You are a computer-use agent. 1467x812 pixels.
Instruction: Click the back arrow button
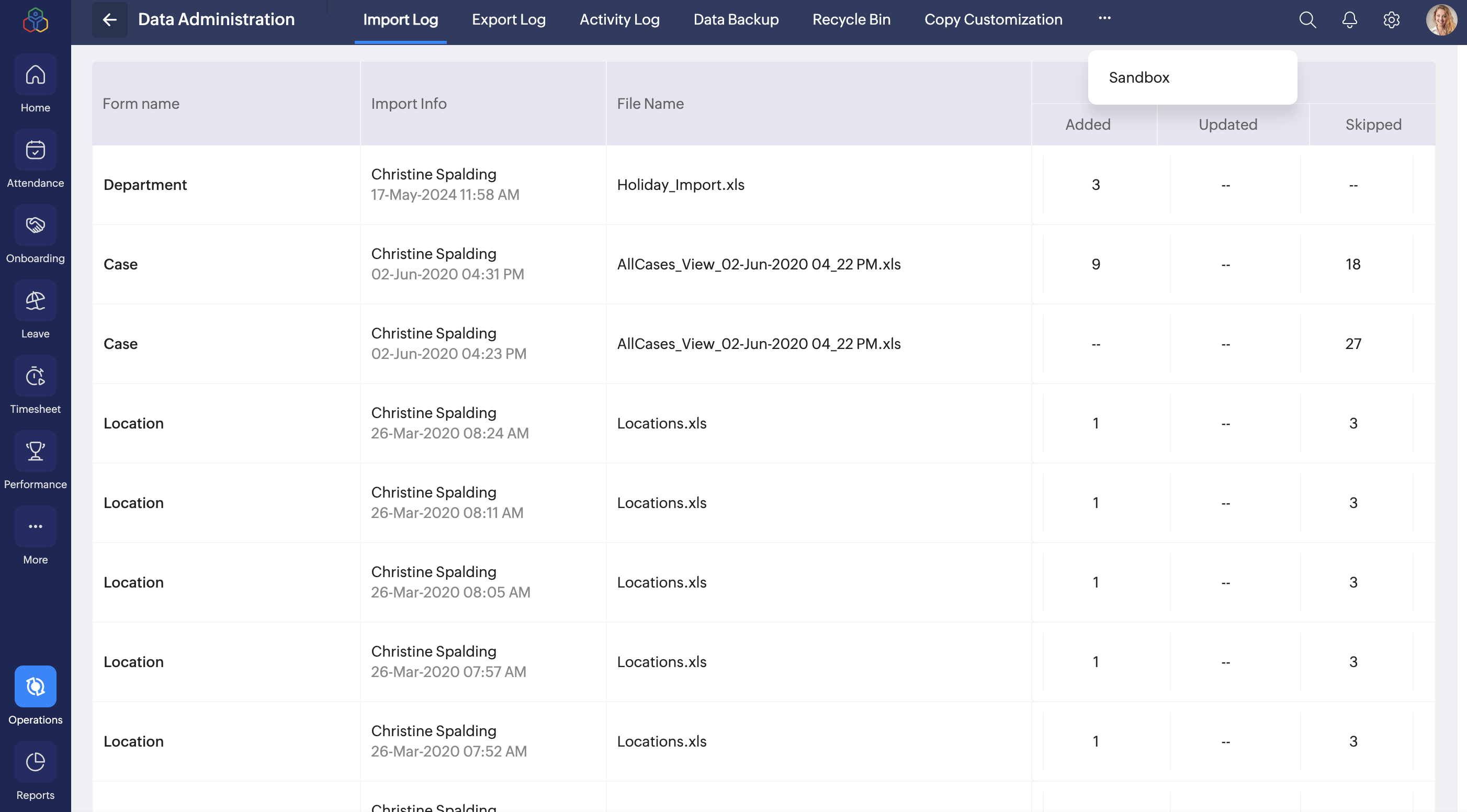coord(110,20)
